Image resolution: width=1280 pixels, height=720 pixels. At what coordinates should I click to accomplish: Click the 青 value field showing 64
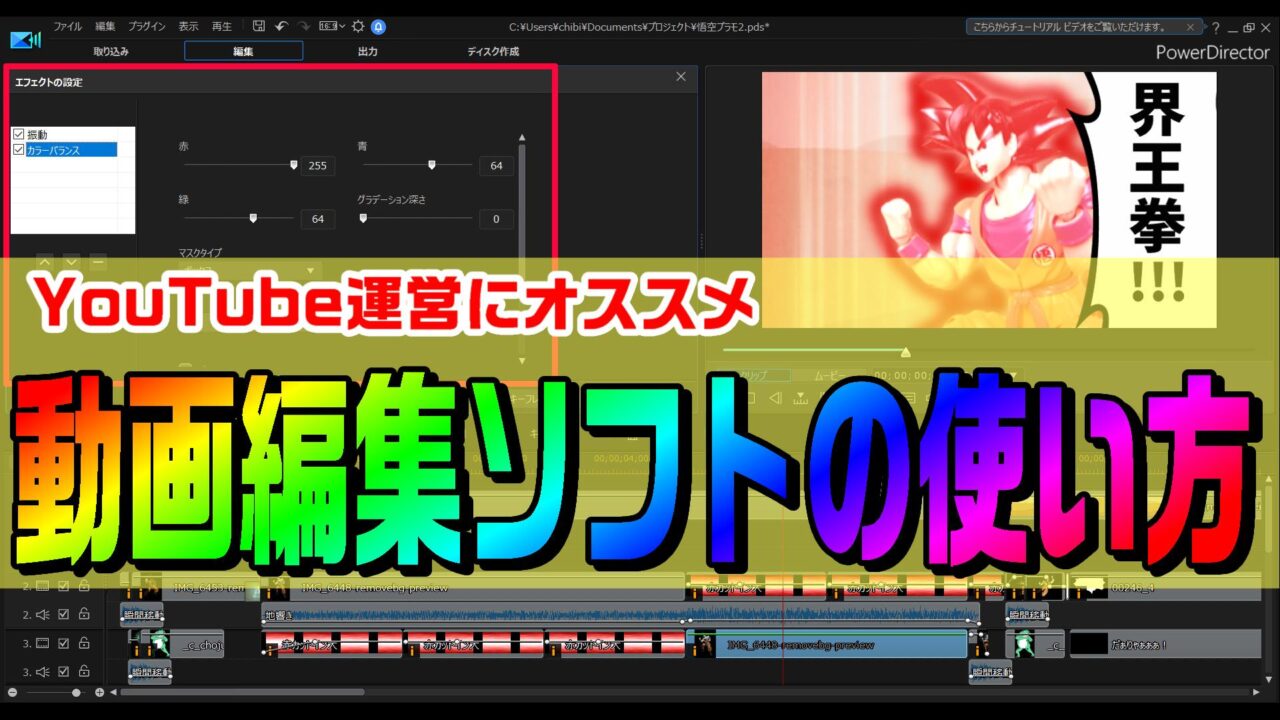(x=496, y=166)
